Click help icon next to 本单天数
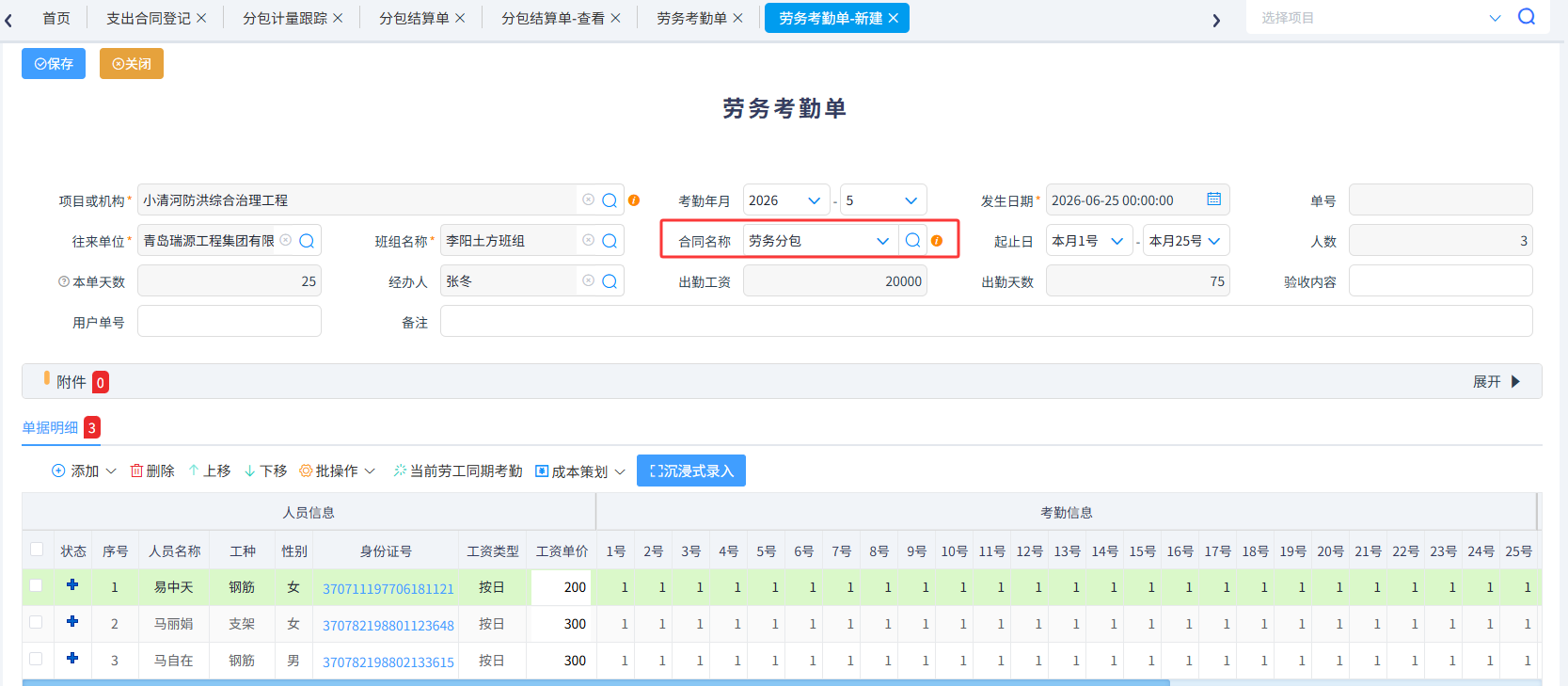This screenshot has height=686, width=1568. tap(64, 281)
